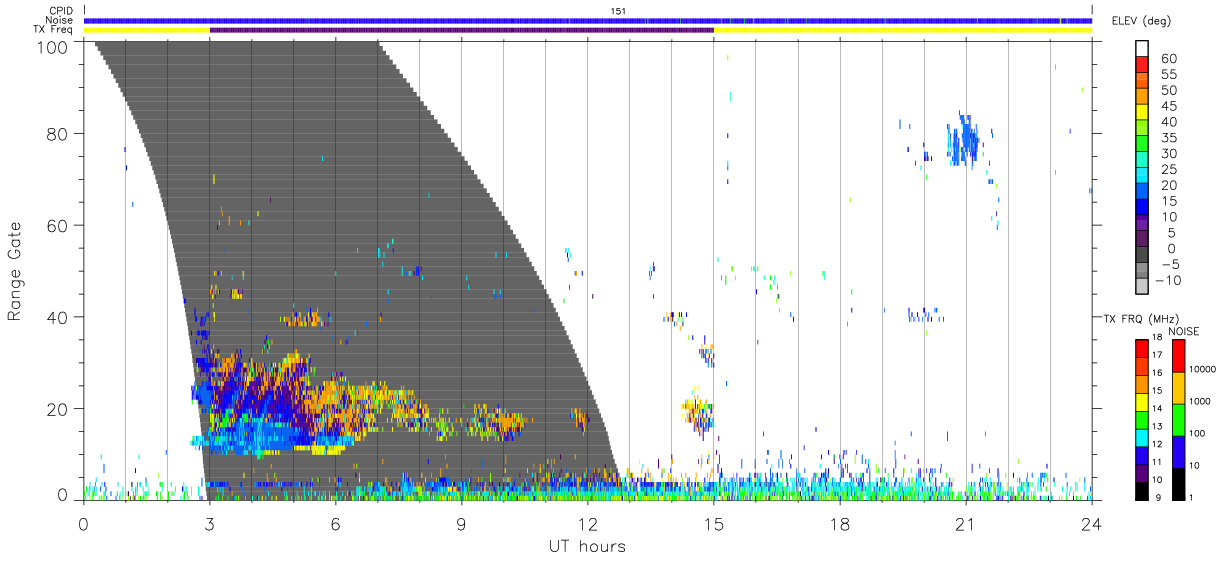Click the UT hours tick label 9
Viewport: 1228px width, 567px height.
[462, 524]
